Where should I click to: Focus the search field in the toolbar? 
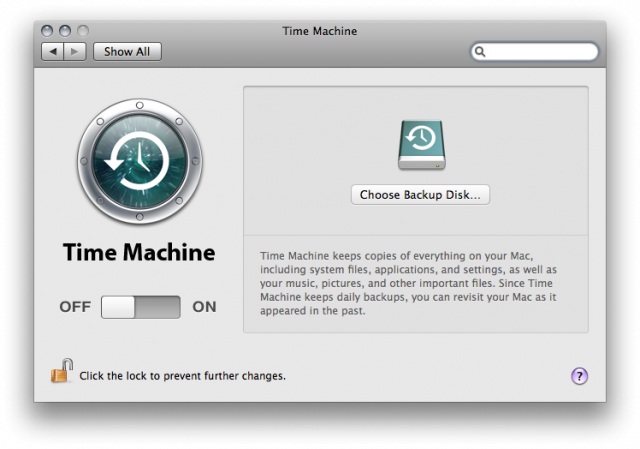click(534, 52)
